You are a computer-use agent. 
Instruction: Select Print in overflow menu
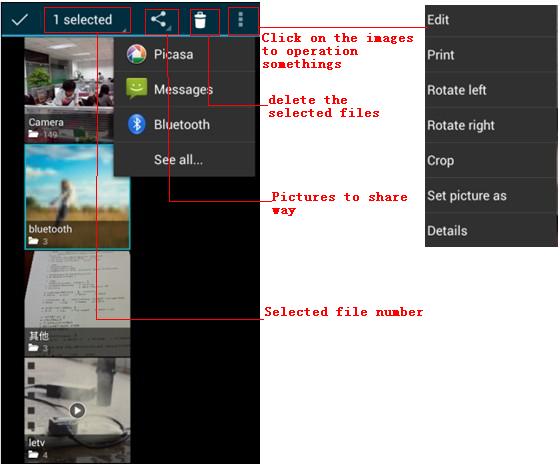(491, 55)
